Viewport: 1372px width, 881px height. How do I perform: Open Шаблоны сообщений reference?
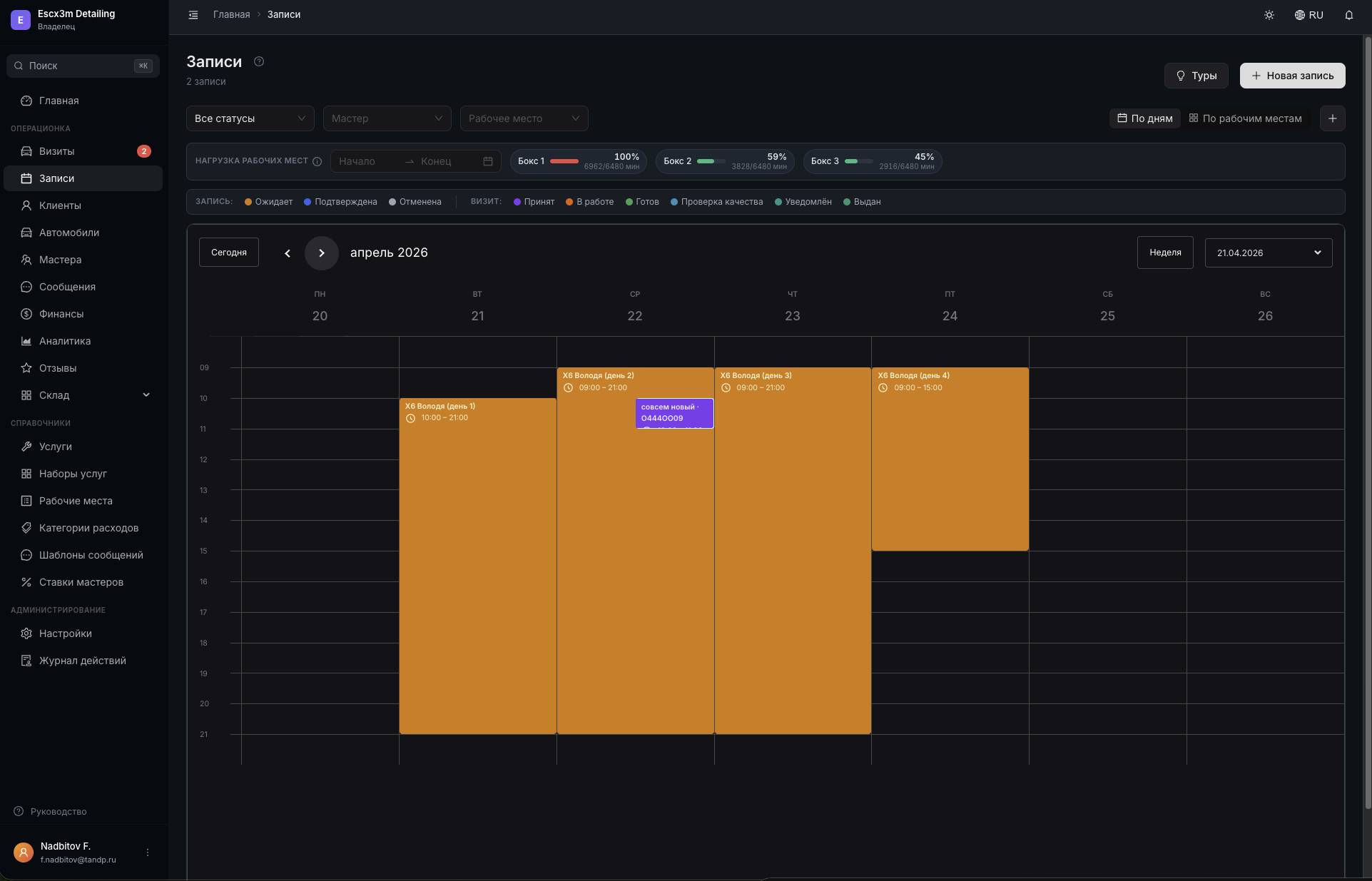pos(83,555)
